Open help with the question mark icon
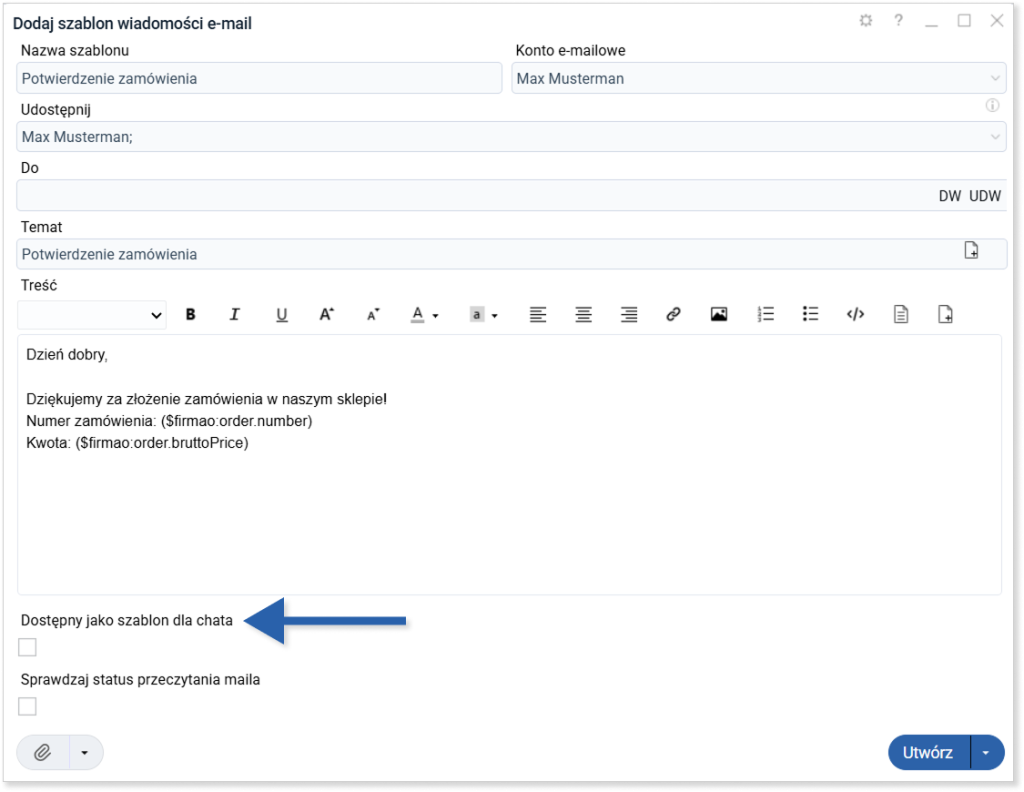The height and width of the screenshot is (792, 1024). (x=899, y=21)
